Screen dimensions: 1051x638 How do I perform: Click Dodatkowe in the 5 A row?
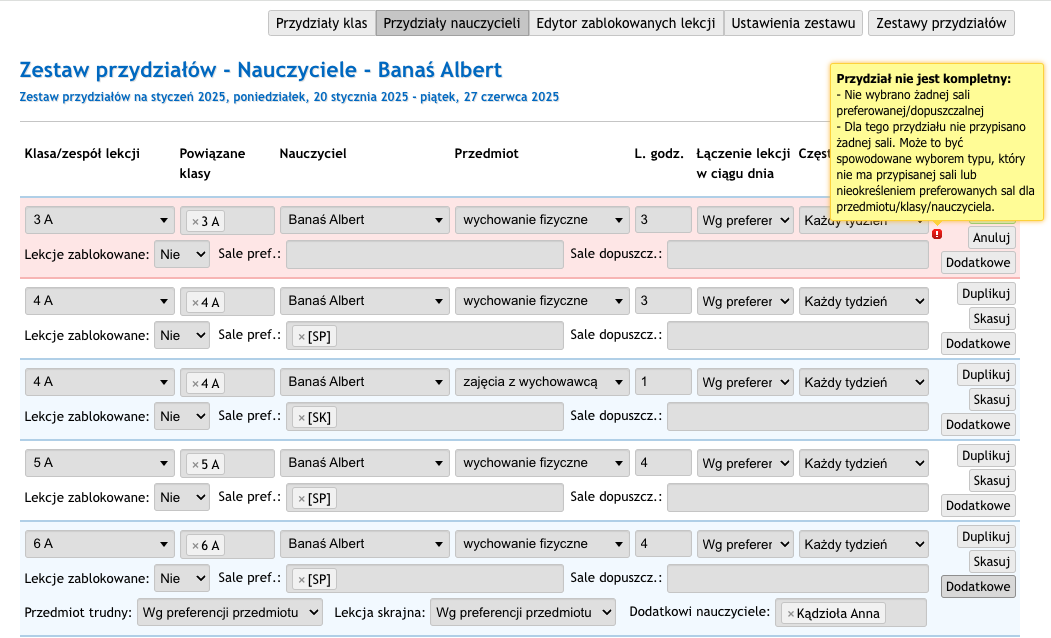click(978, 506)
